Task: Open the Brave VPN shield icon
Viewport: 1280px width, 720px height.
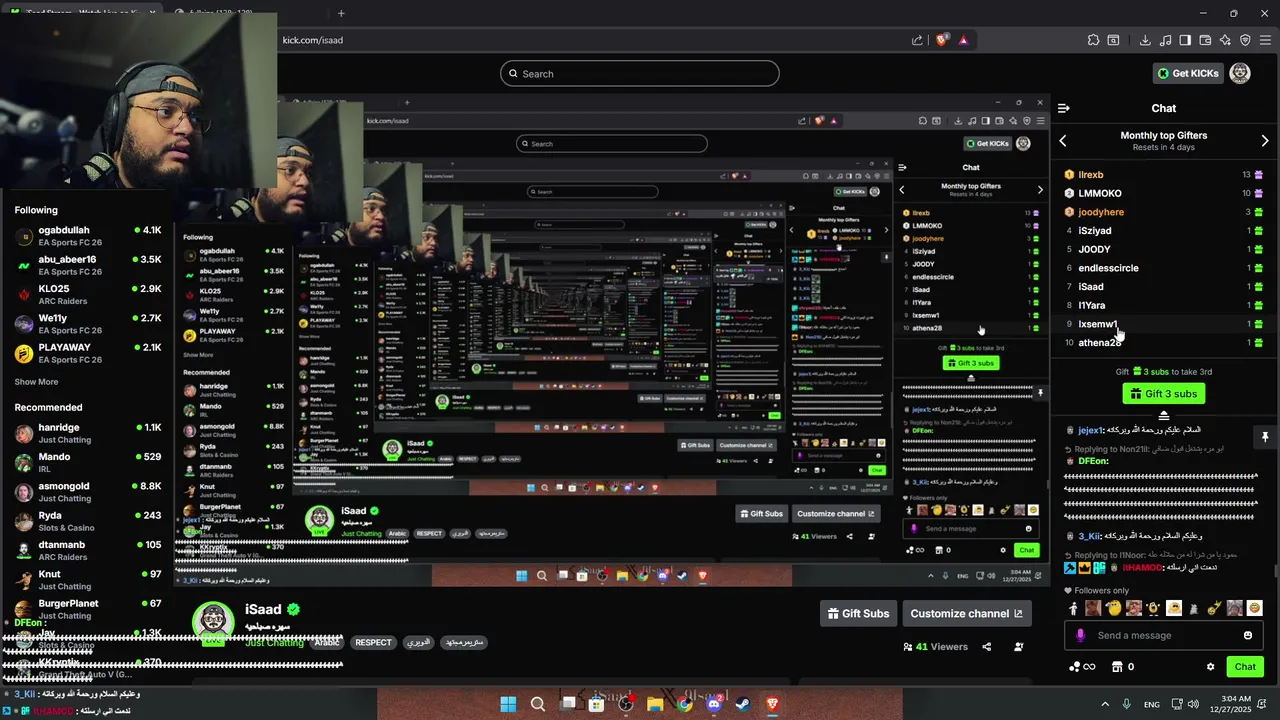Action: pos(1245,40)
